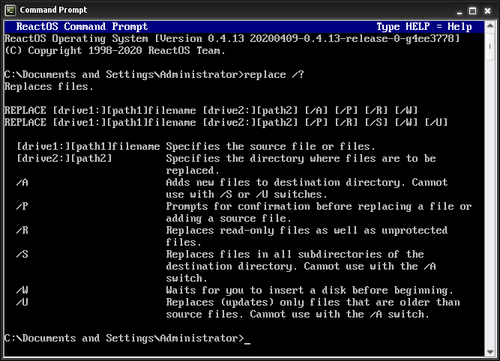
Task: Click the "Type HELP = Help" text
Action: click(x=424, y=27)
